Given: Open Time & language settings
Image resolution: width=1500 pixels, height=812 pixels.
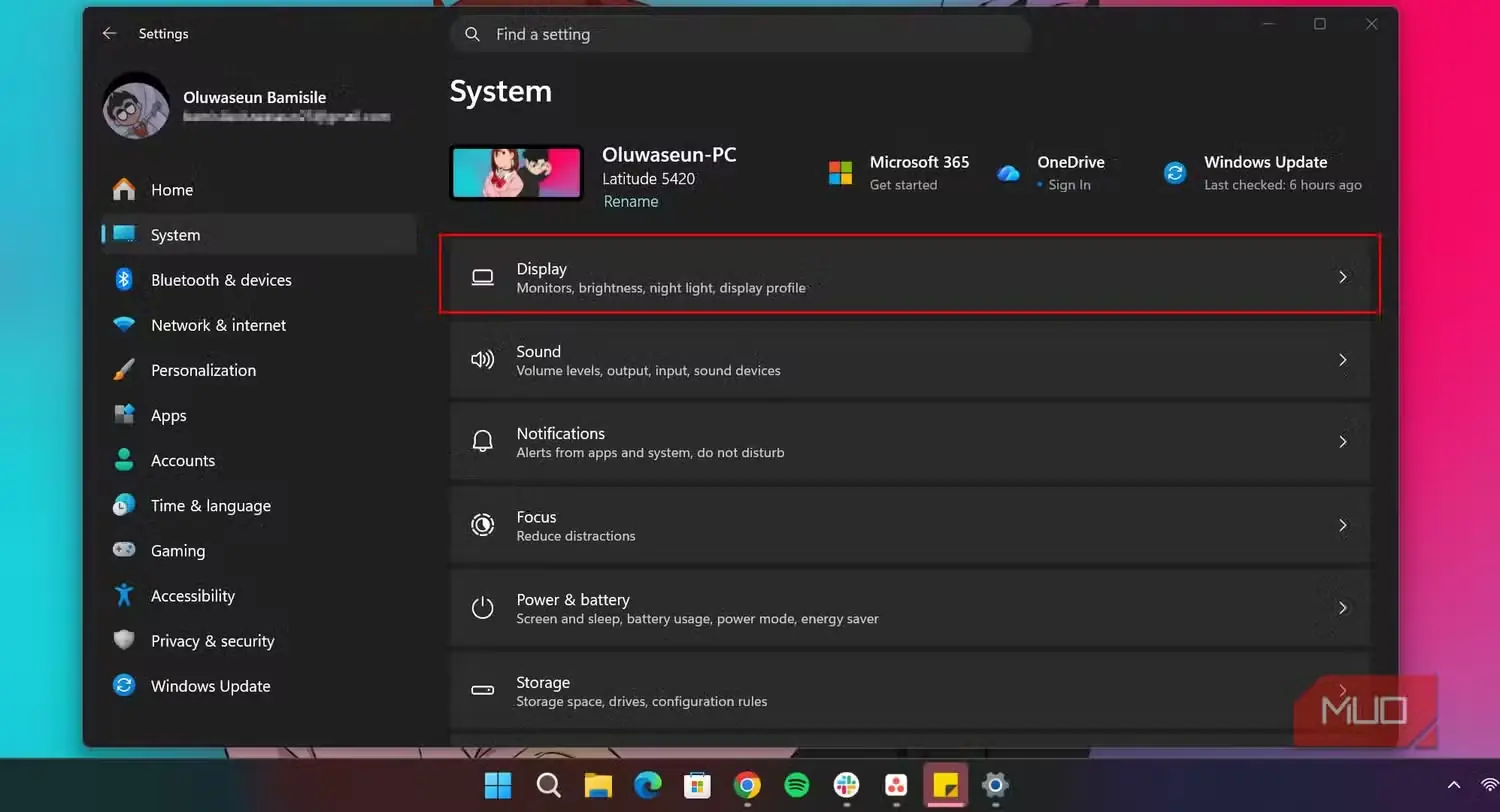Looking at the screenshot, I should (x=260, y=506).
